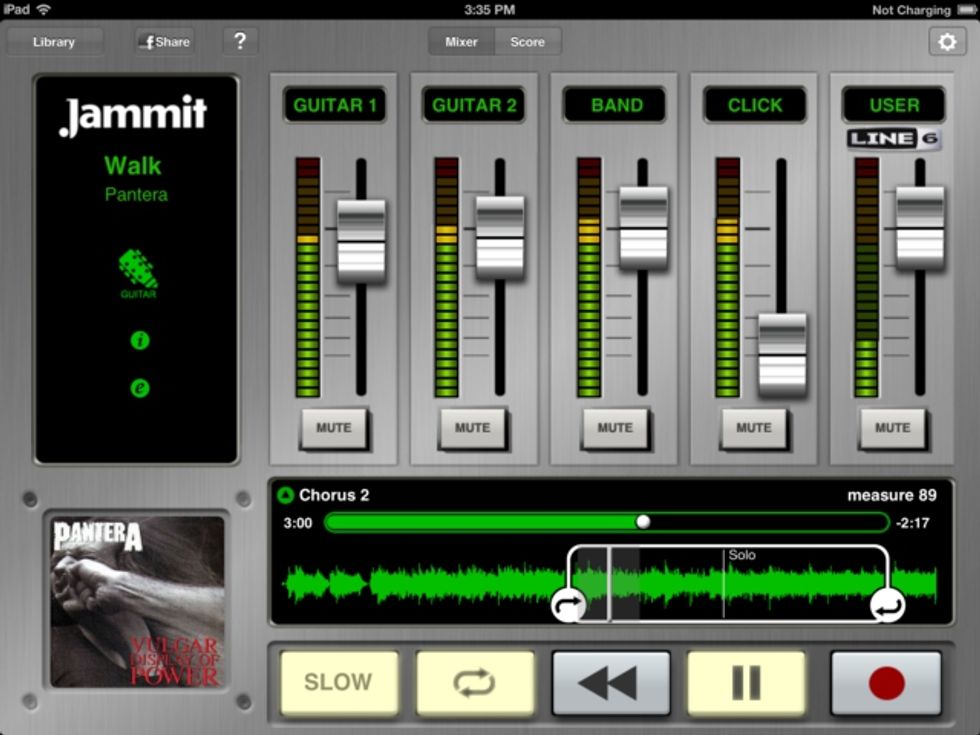Image resolution: width=980 pixels, height=735 pixels.
Task: Mute the Guitar 1 channel
Action: tap(334, 428)
